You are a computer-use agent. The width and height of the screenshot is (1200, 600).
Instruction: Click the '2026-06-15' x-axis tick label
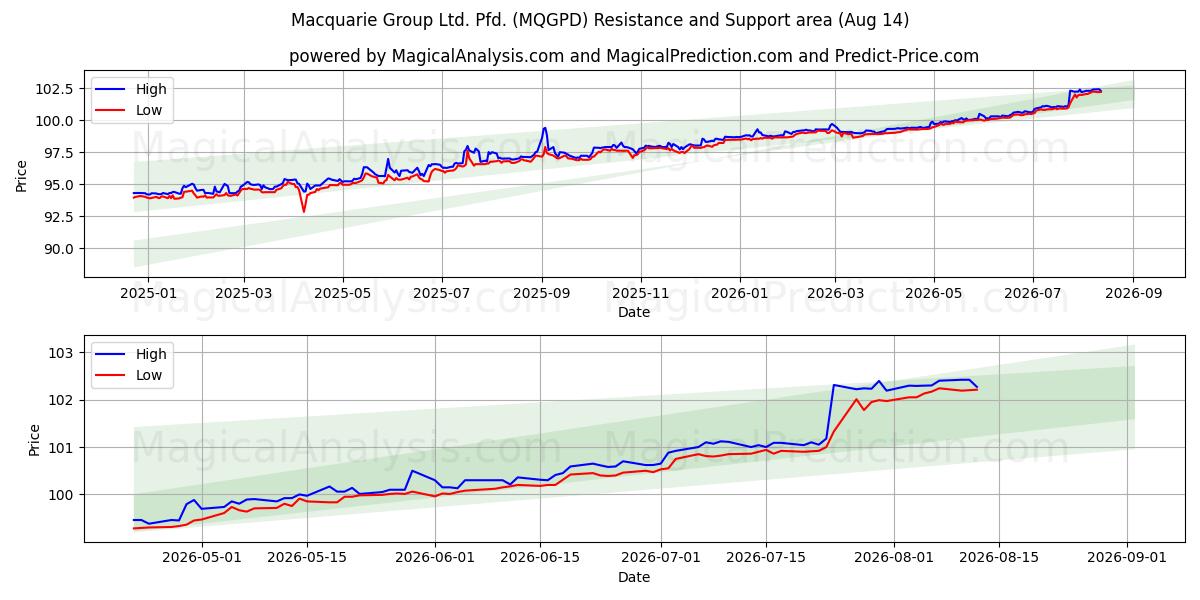(541, 558)
